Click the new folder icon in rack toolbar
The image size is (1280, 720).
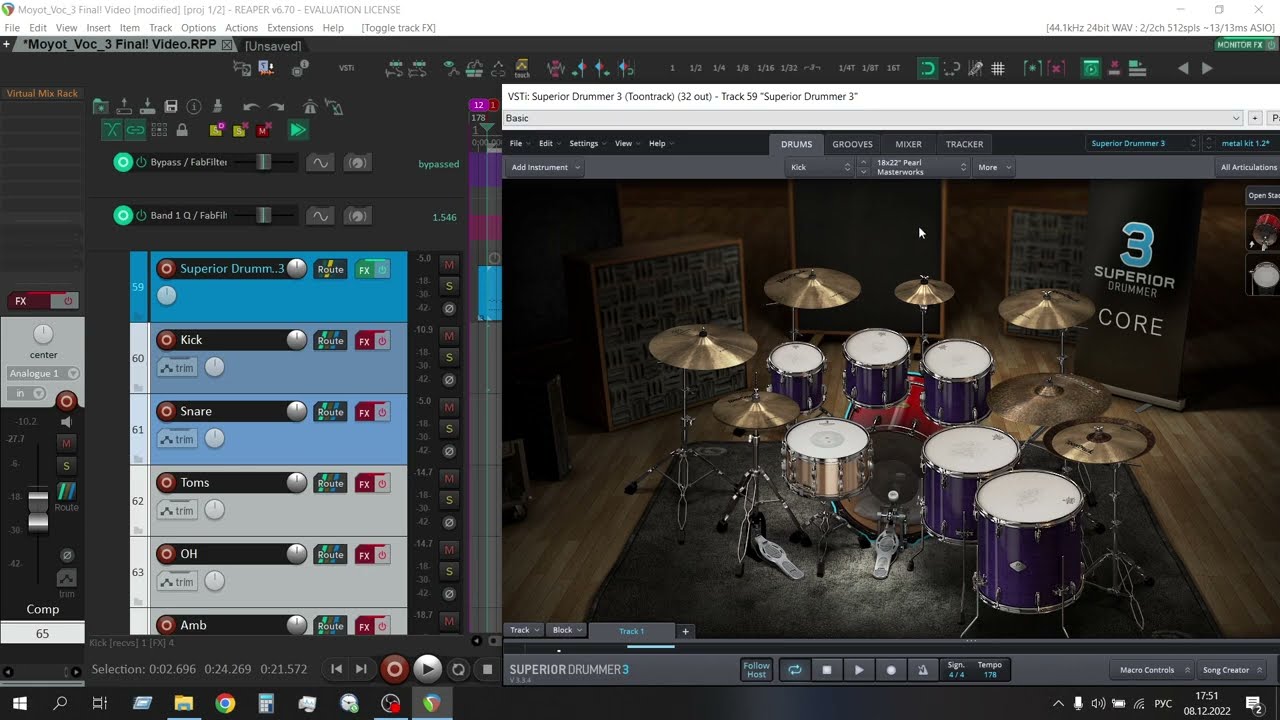pos(100,107)
